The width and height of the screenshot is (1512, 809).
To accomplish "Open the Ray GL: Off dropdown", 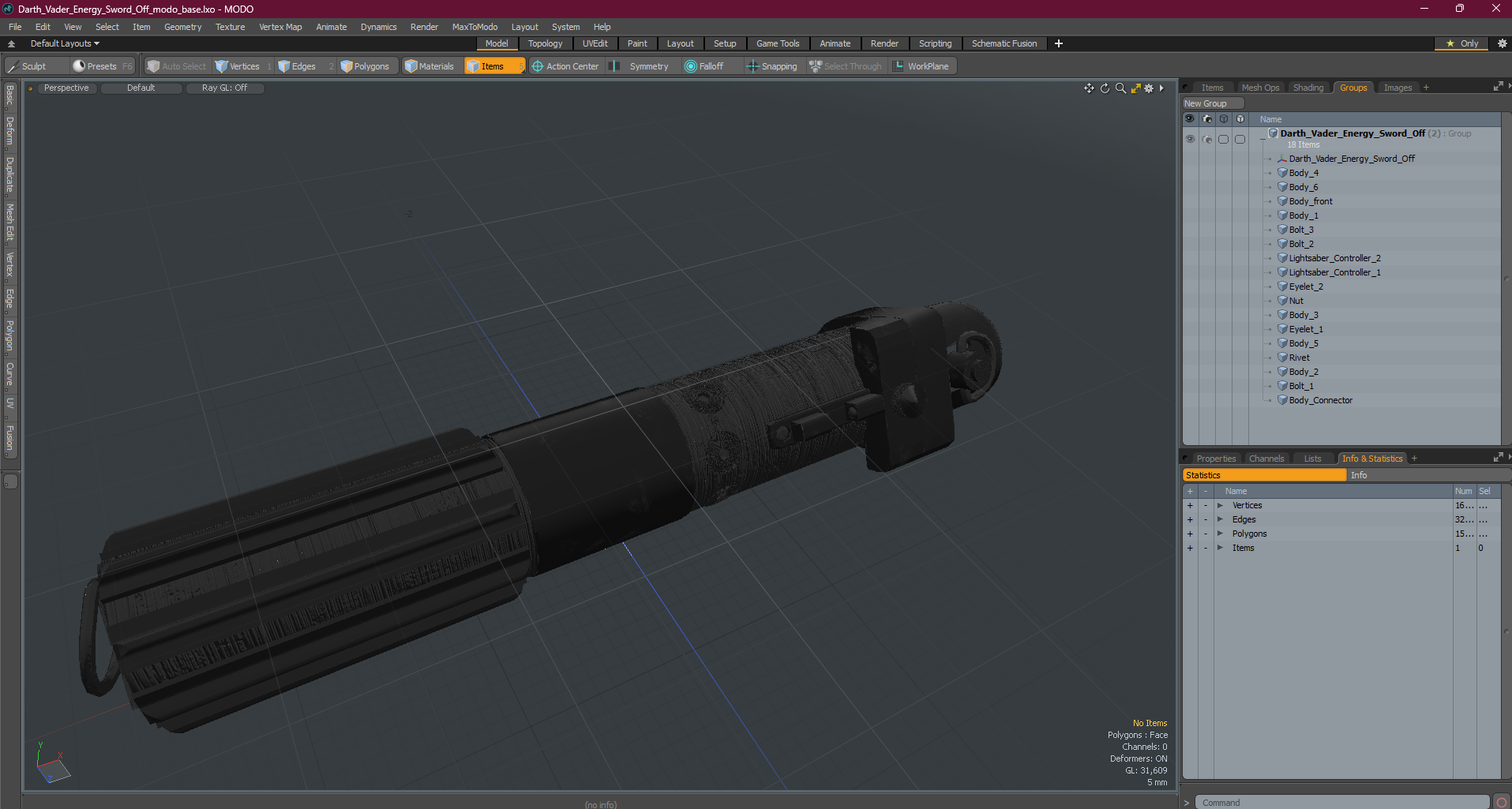I will pos(224,88).
